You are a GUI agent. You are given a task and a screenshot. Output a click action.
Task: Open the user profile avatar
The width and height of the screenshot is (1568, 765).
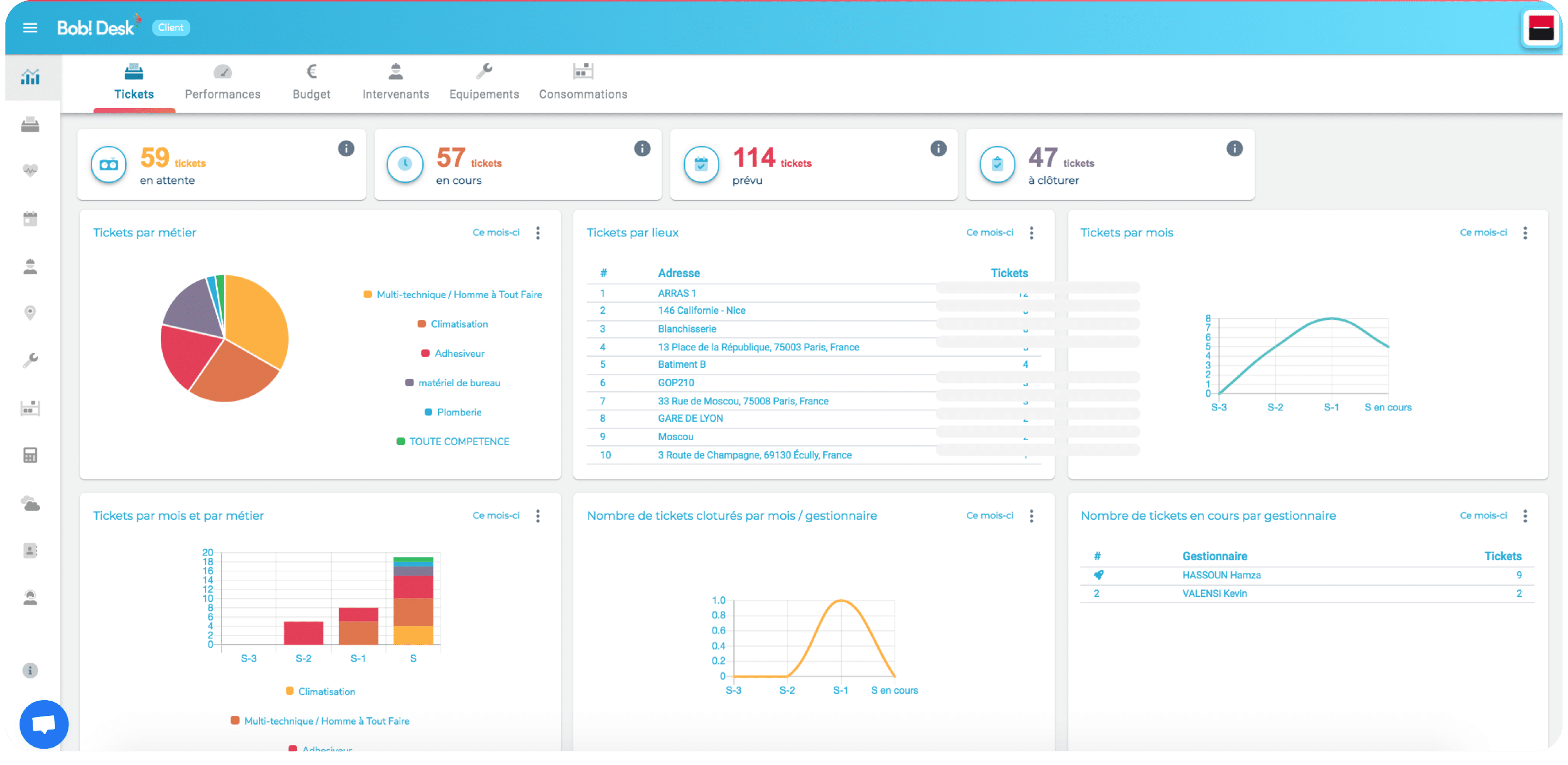[x=1541, y=29]
